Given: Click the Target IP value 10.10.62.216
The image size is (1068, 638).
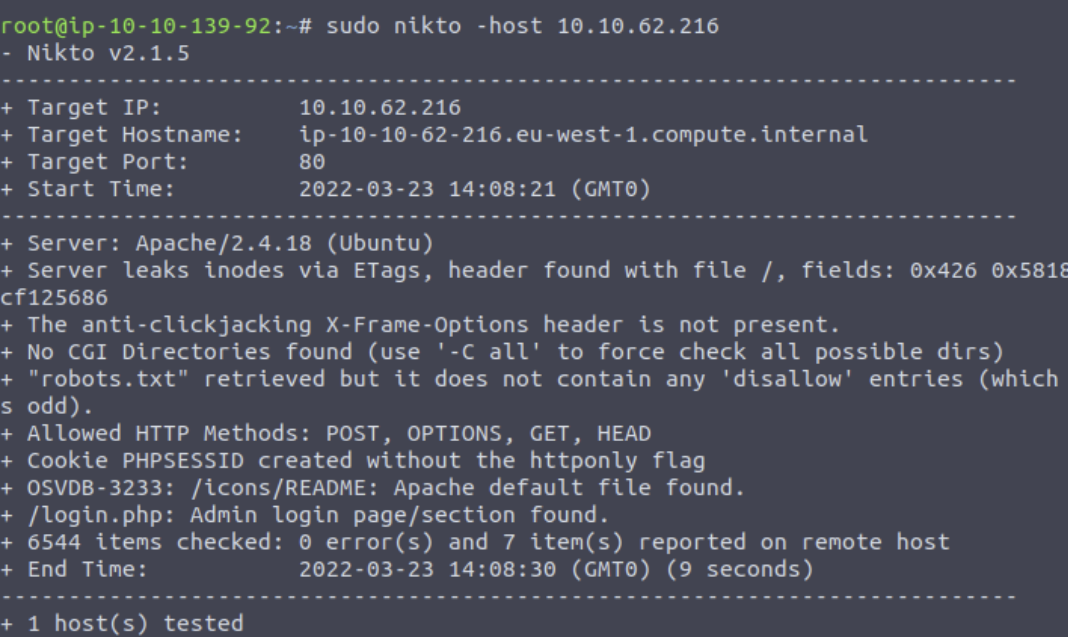Looking at the screenshot, I should click(380, 107).
